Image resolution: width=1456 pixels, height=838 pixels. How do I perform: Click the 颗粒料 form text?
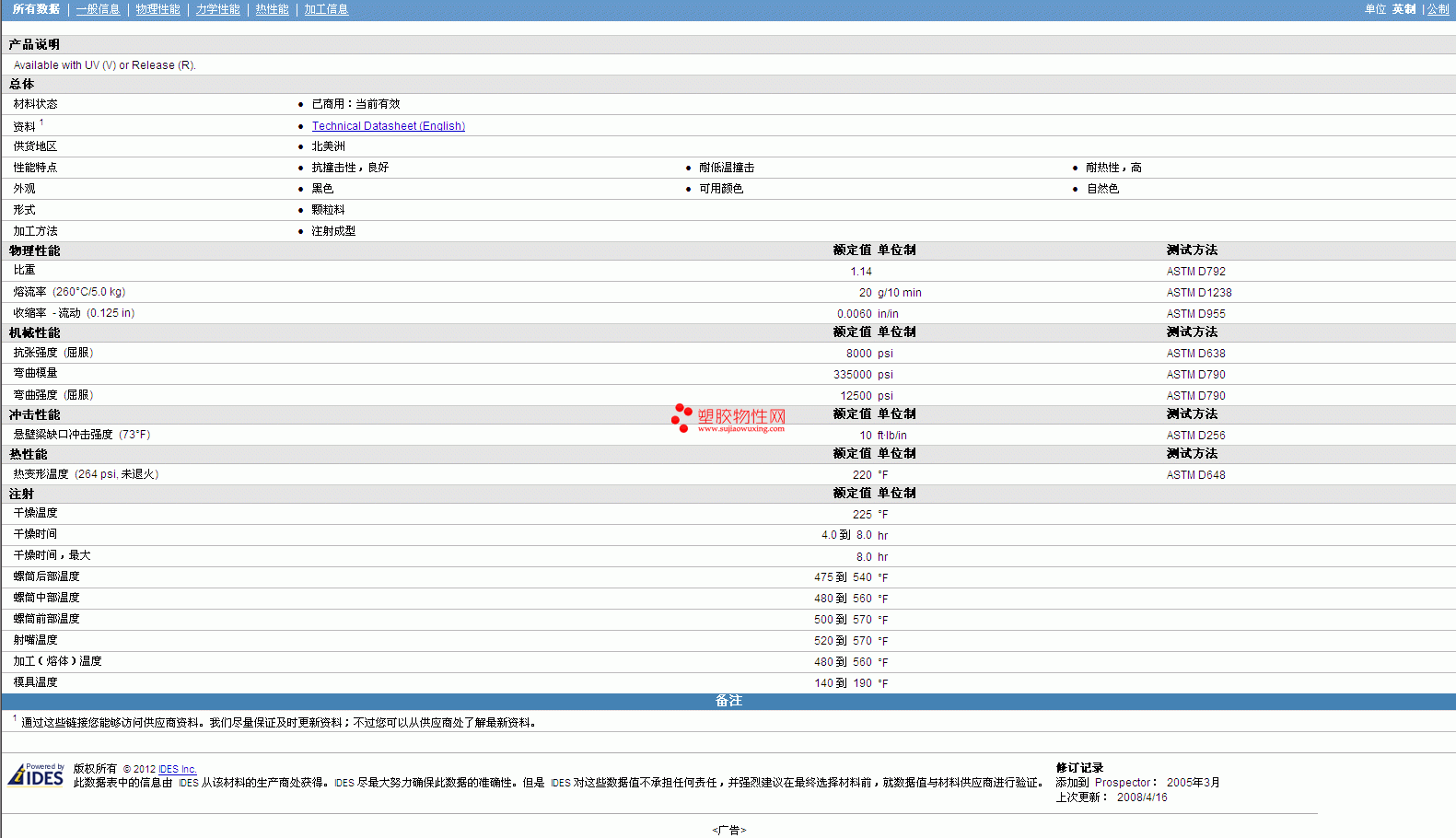pos(328,210)
